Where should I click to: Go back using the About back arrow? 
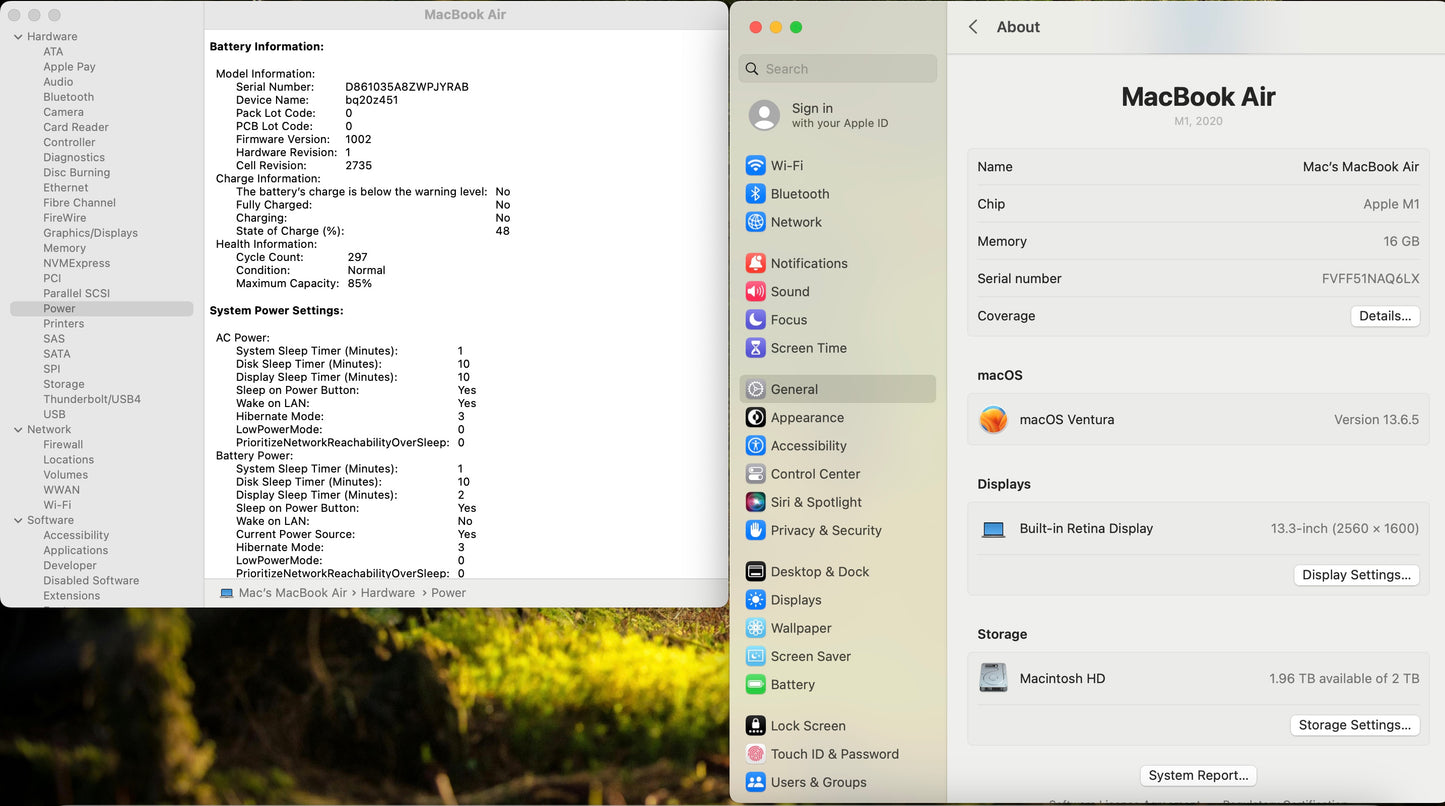click(x=973, y=27)
